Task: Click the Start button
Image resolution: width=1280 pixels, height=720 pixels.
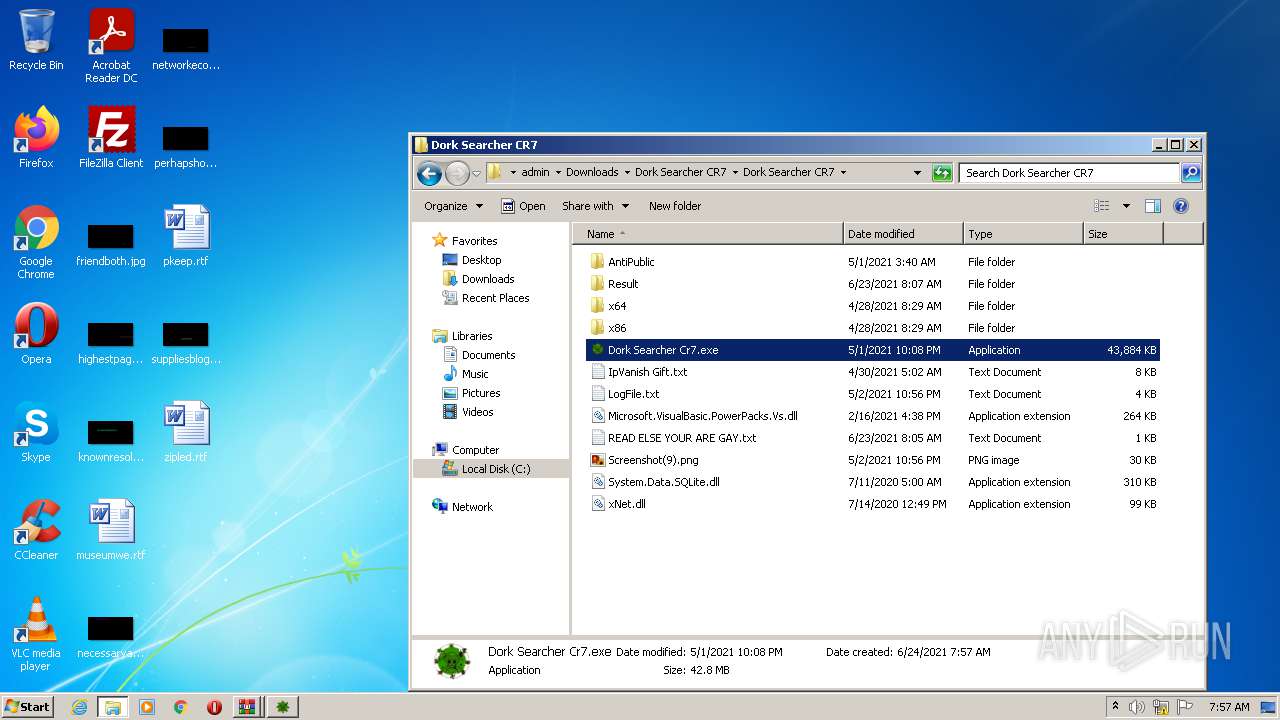Action: point(28,707)
